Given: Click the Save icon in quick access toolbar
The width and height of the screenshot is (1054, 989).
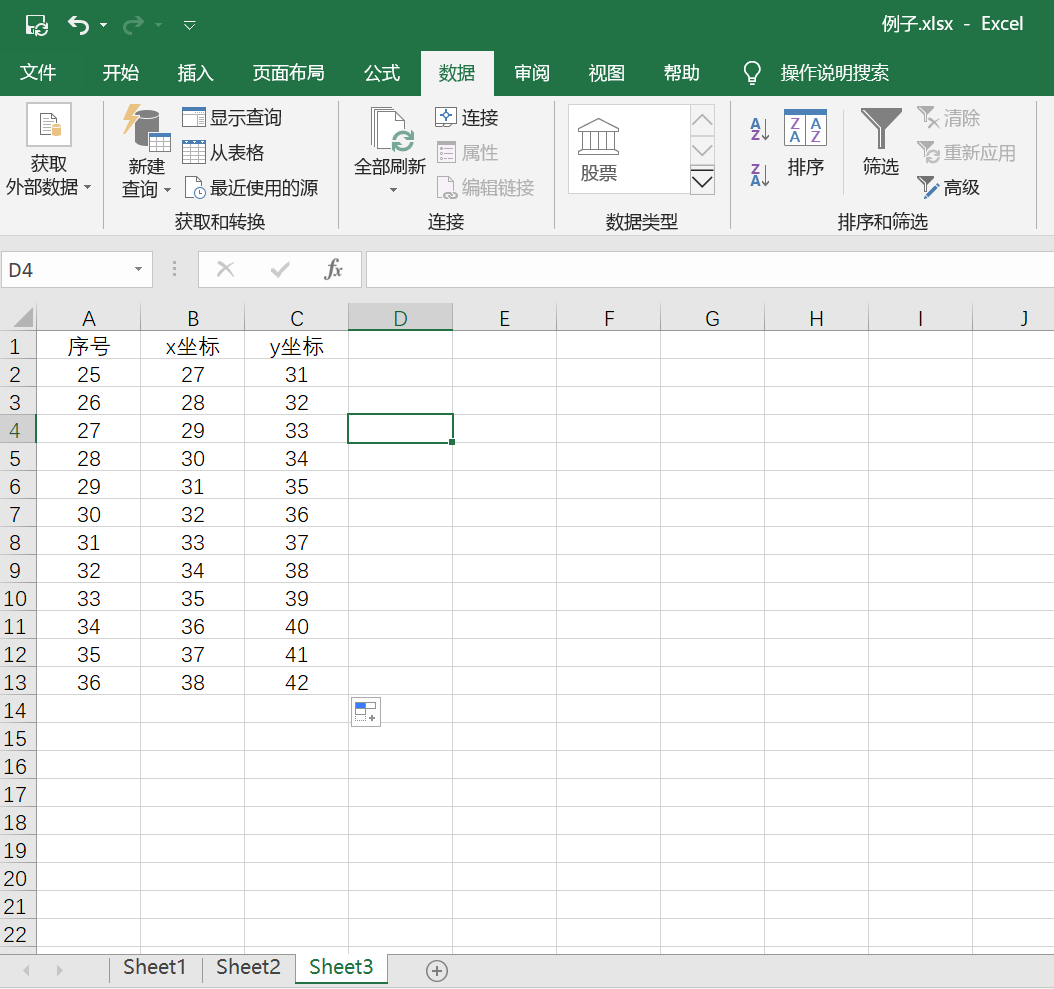Looking at the screenshot, I should point(36,25).
